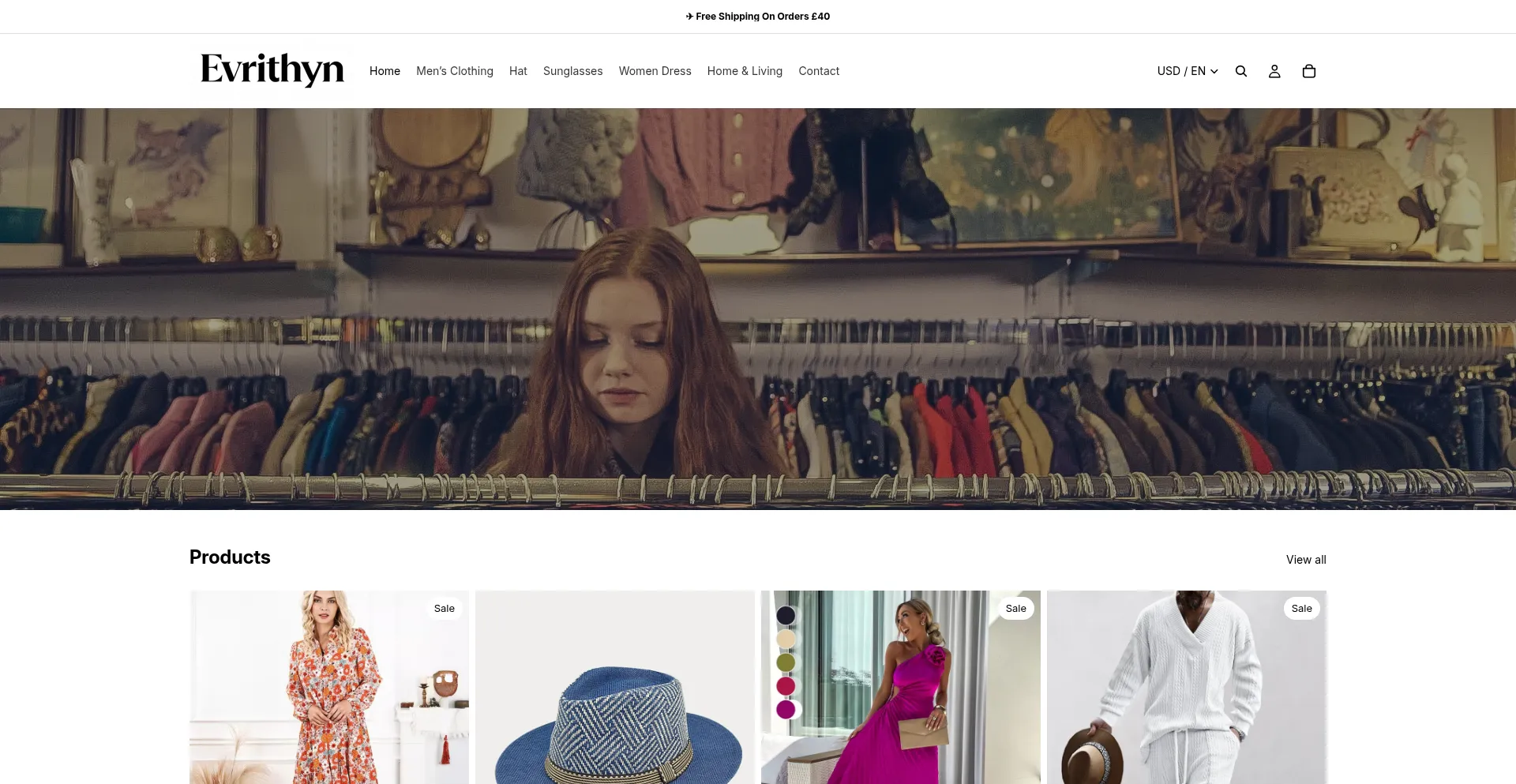Click the purple color dot on the dress image
This screenshot has width=1516, height=784.
[786, 710]
